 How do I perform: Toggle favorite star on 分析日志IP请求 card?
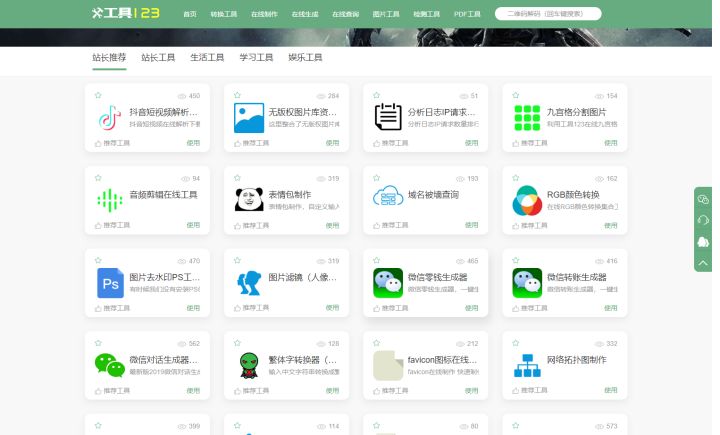coord(377,96)
